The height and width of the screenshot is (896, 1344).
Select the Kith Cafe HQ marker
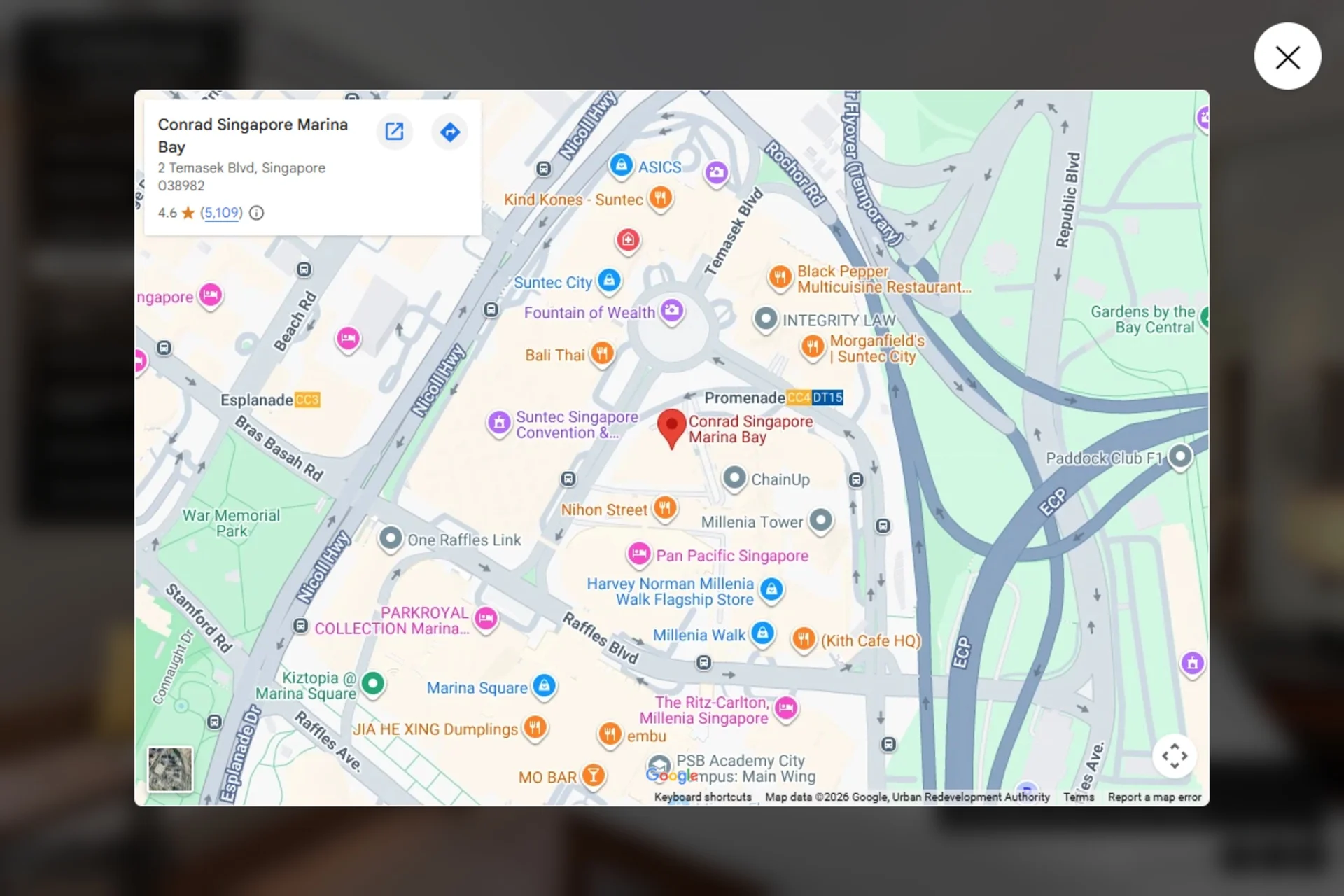coord(804,639)
